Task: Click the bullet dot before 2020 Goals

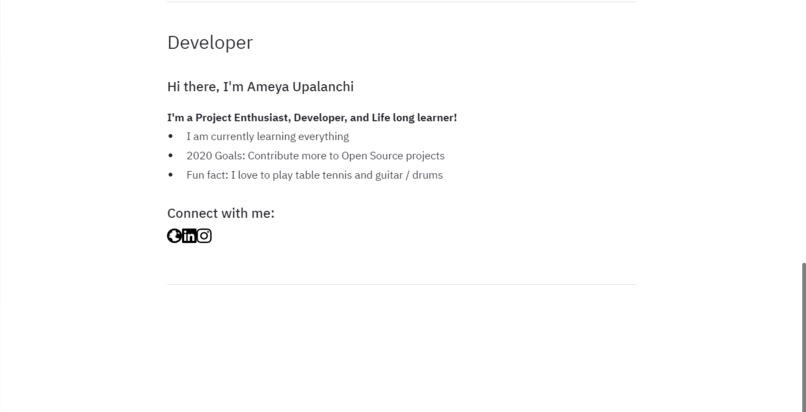Action: point(171,156)
